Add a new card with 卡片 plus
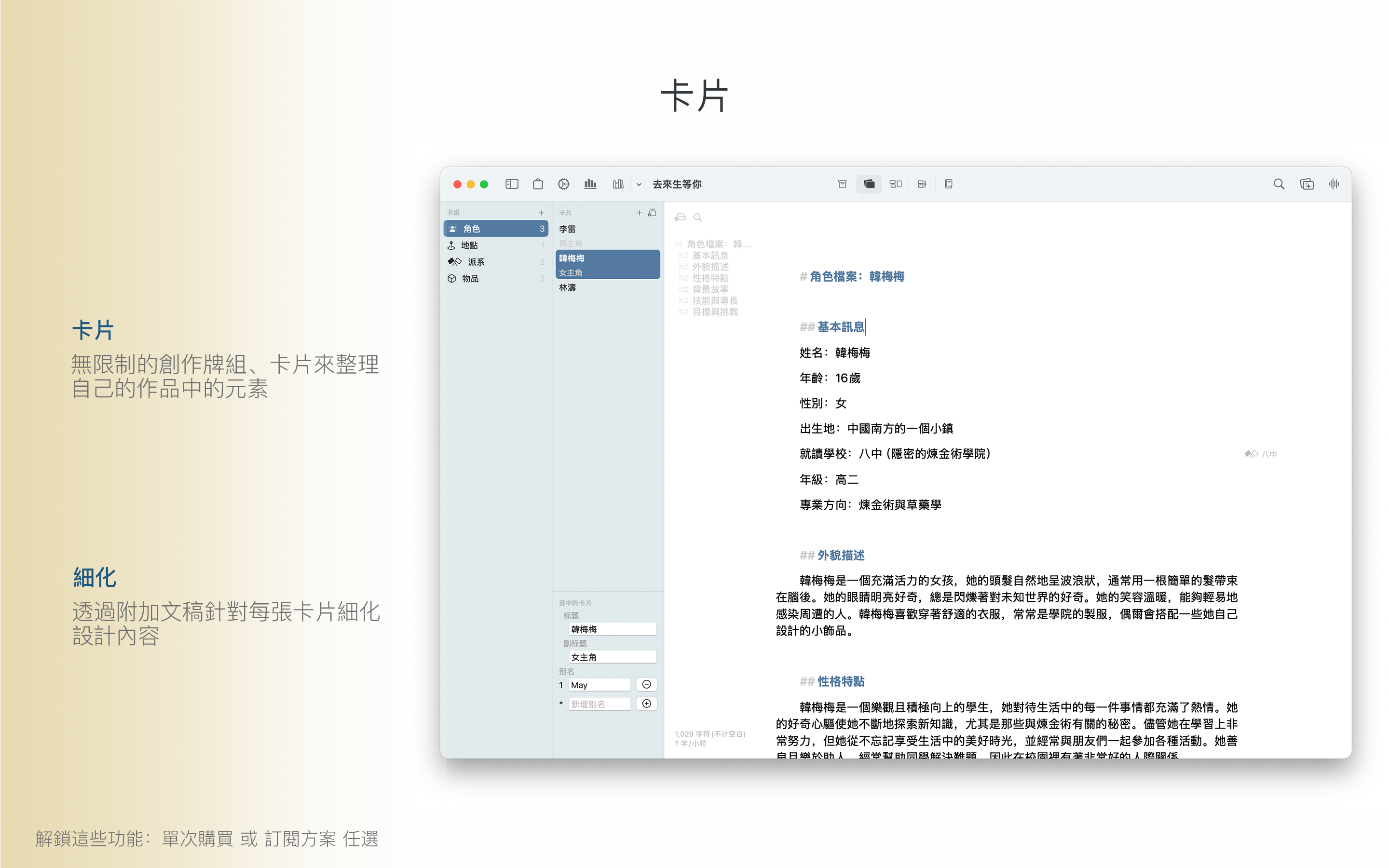 (639, 213)
